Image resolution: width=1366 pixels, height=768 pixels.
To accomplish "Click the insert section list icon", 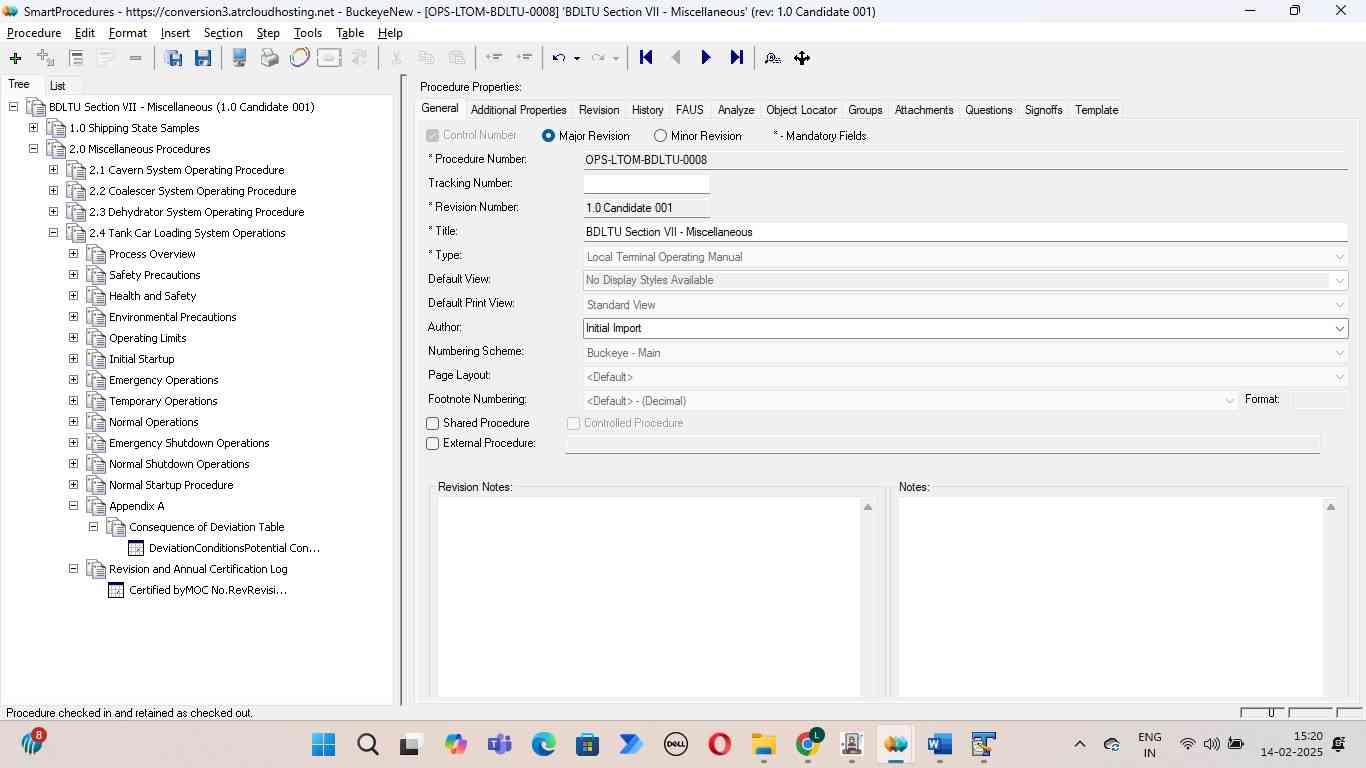I will pyautogui.click(x=76, y=58).
